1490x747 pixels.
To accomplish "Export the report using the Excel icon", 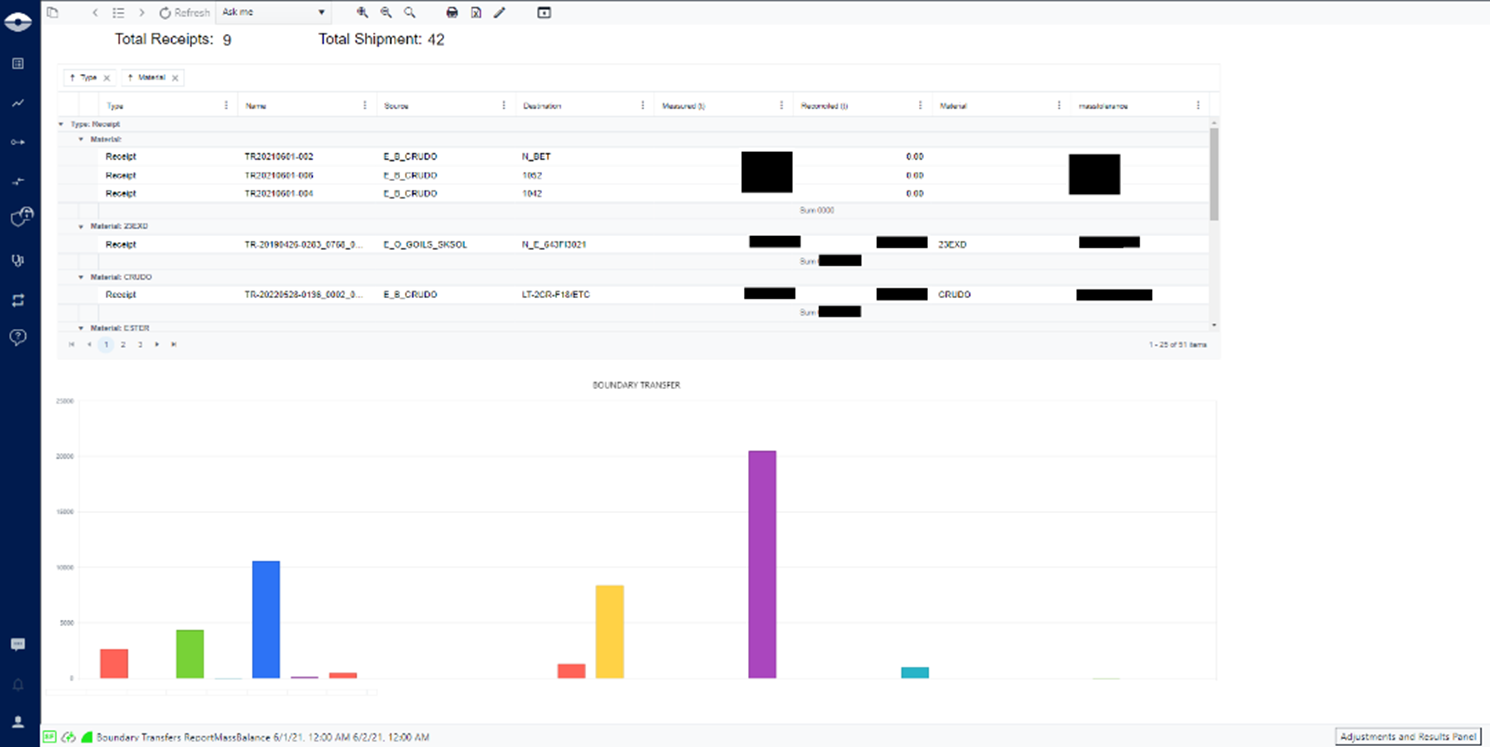I will click(476, 13).
